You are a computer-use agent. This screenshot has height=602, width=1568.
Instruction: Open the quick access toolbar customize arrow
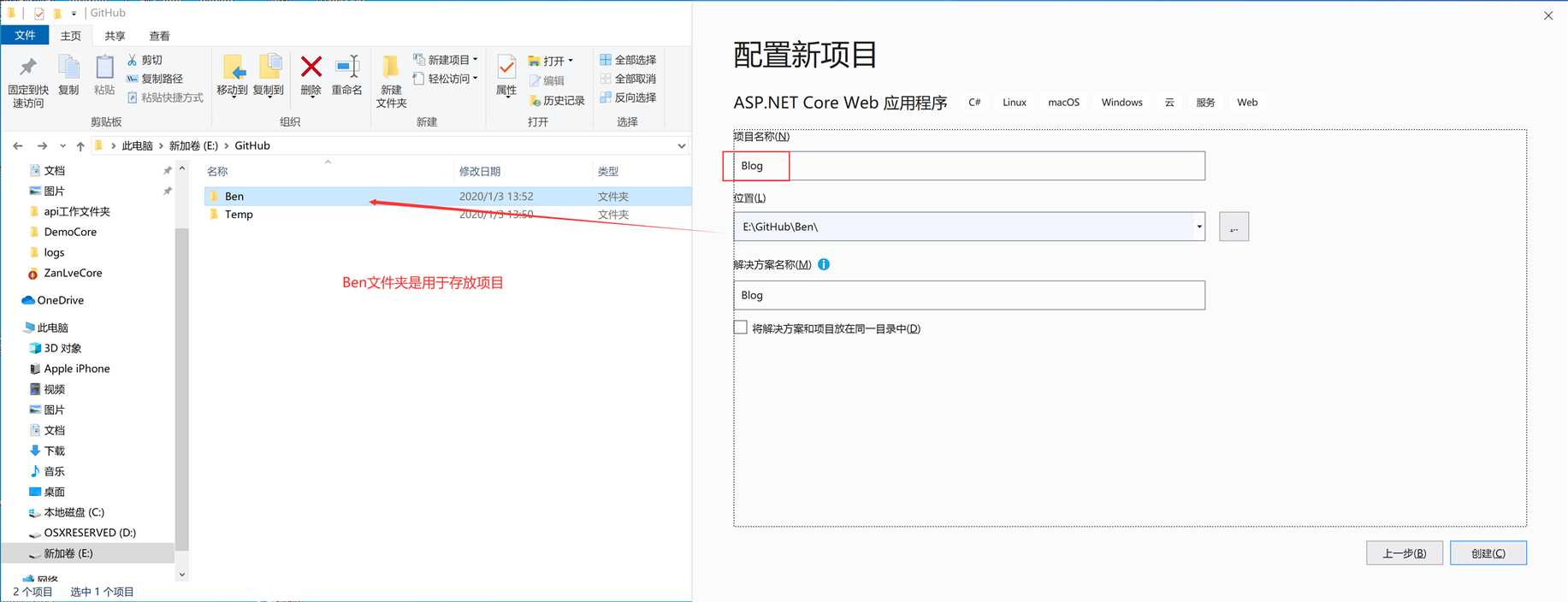pos(74,14)
